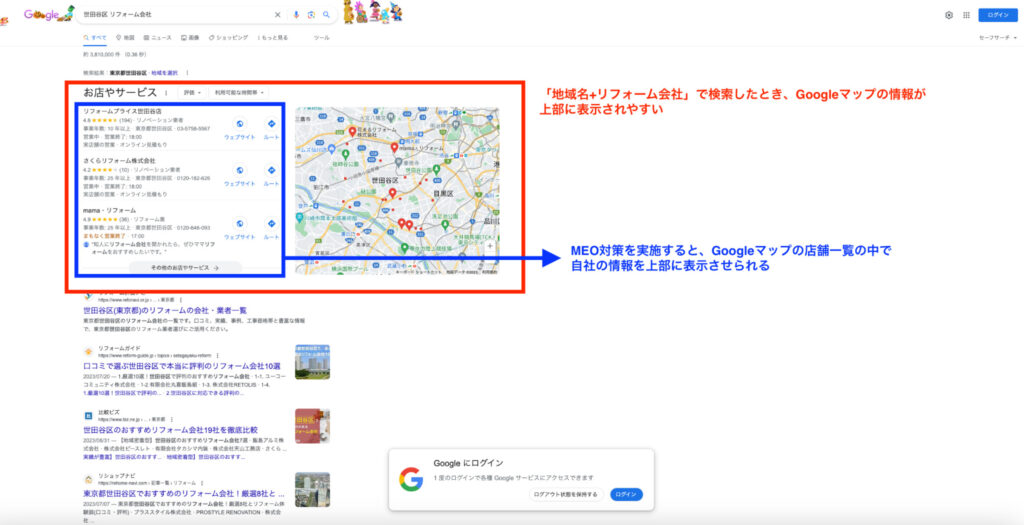Click the voice search microphone icon

click(296, 15)
